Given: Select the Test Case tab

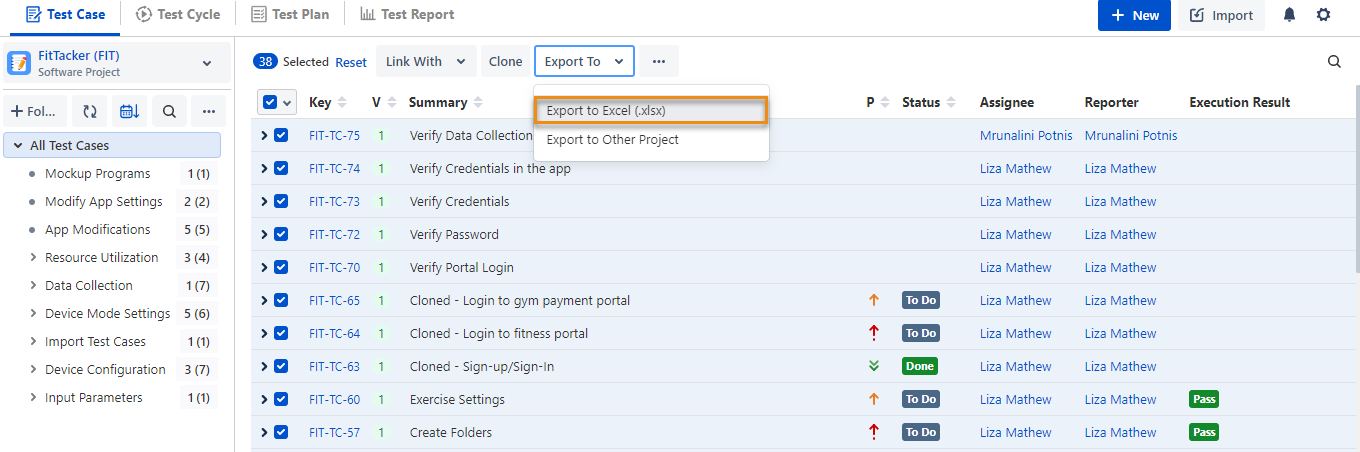Looking at the screenshot, I should [65, 14].
